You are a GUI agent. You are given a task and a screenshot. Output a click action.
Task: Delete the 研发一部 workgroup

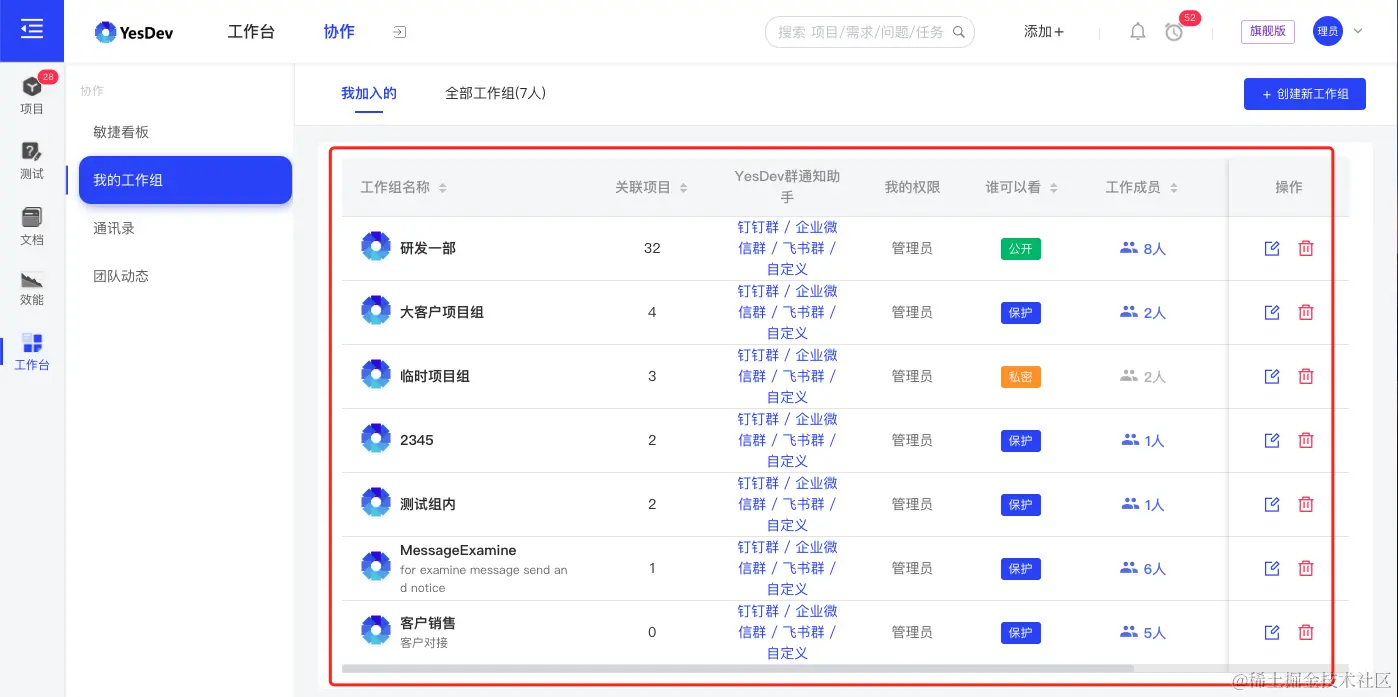click(x=1306, y=248)
